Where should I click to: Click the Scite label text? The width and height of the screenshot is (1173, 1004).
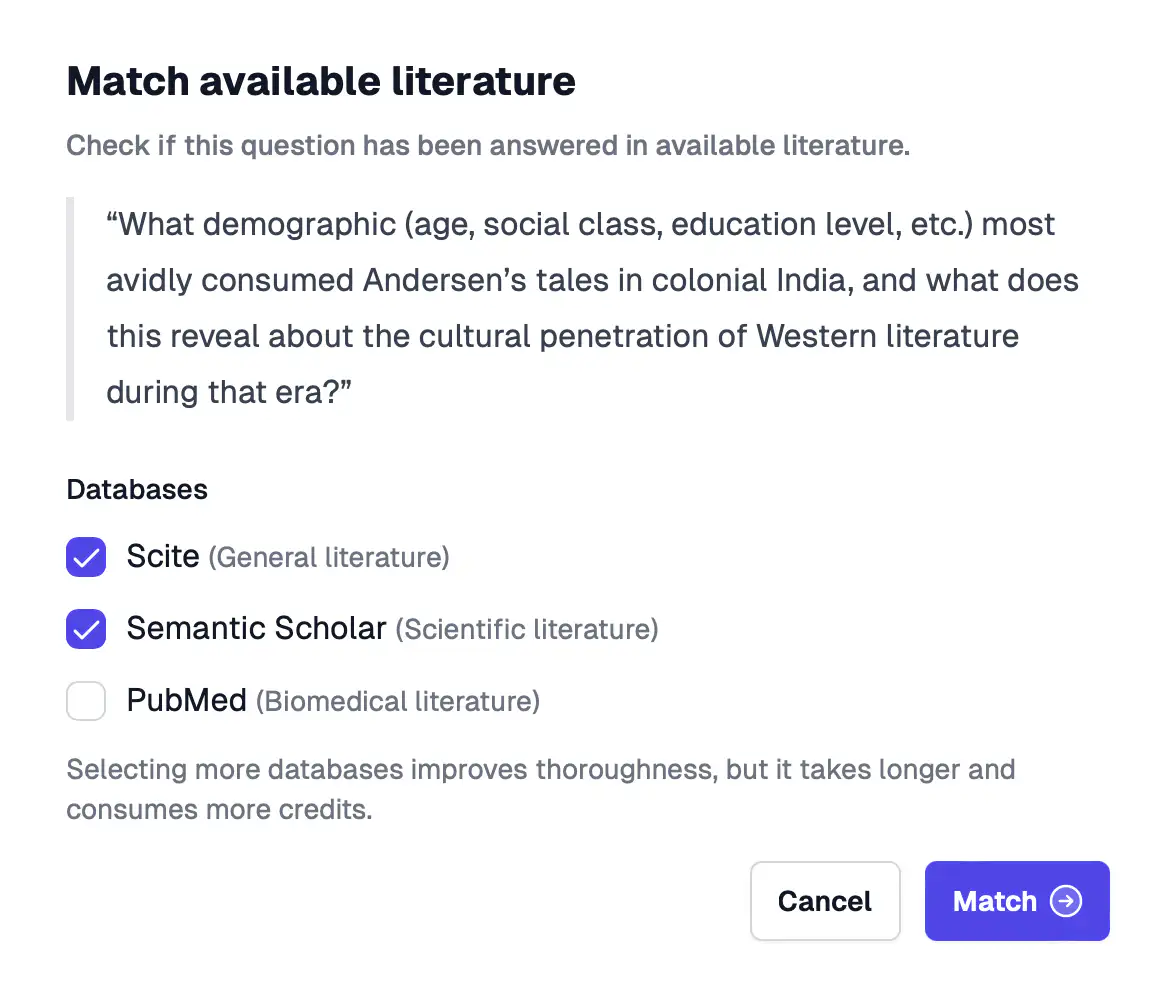163,557
